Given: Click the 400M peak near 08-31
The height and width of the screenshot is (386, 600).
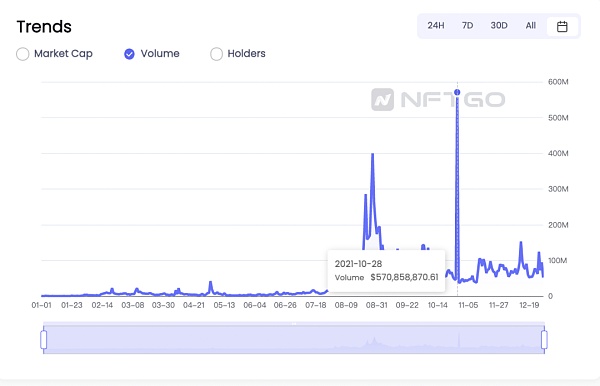Looking at the screenshot, I should (372, 154).
